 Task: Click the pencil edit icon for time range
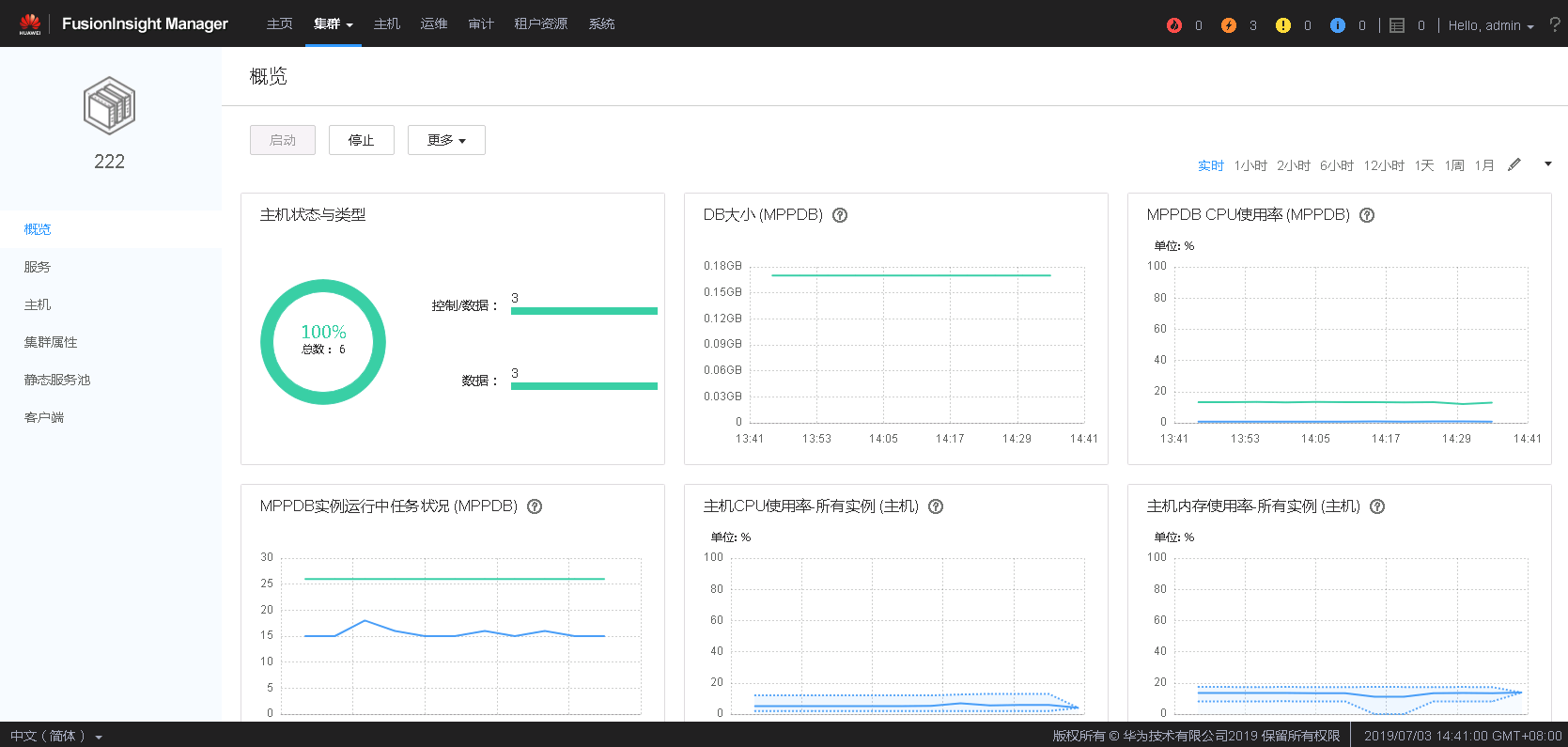point(1514,165)
